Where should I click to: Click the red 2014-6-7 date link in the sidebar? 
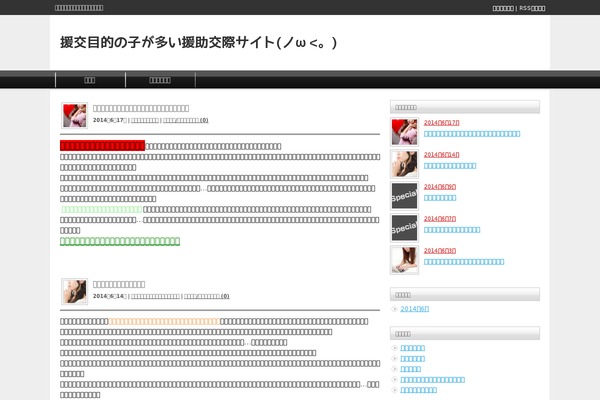440,219
